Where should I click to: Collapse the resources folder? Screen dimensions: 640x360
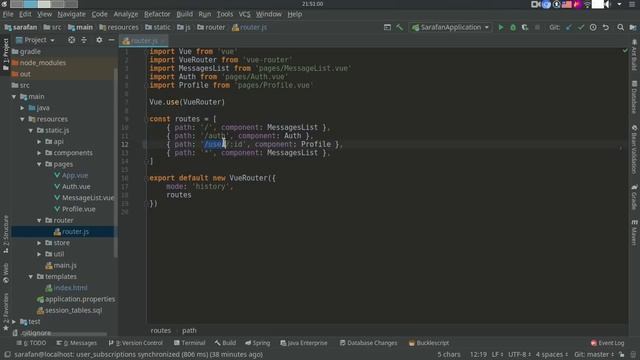tap(22, 119)
